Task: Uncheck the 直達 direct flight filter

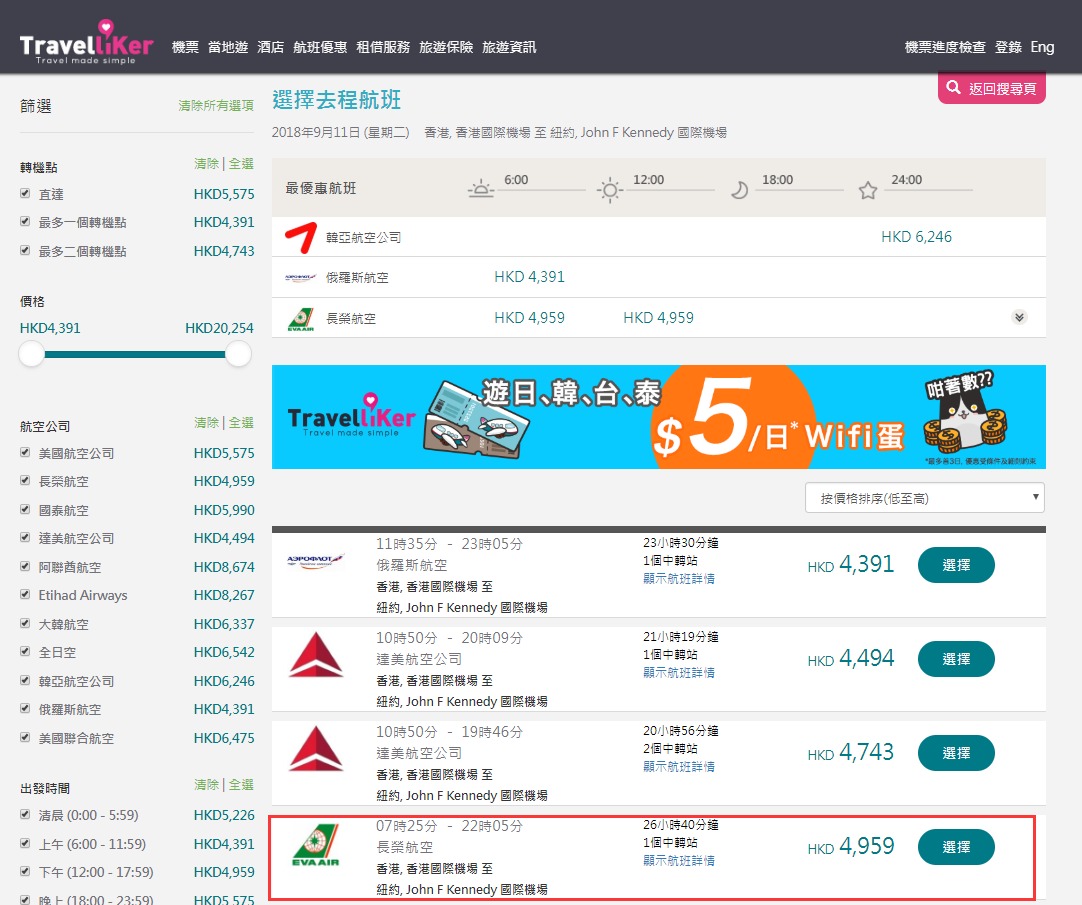Action: click(x=25, y=193)
